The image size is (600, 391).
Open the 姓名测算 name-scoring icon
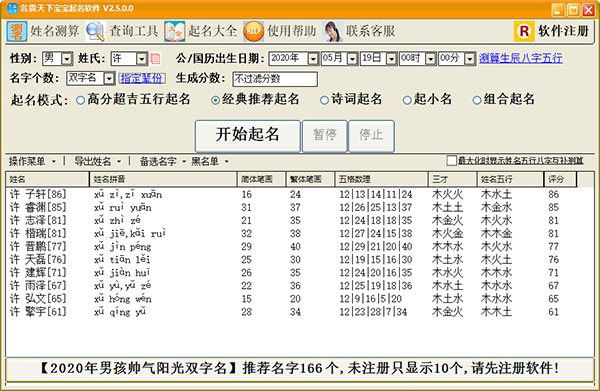(16, 31)
